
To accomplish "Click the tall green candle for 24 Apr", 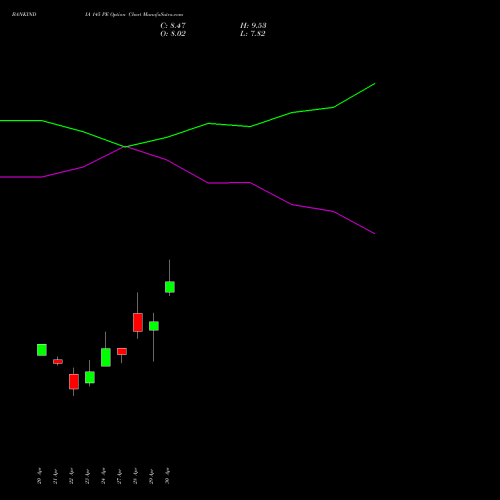I will [106, 357].
